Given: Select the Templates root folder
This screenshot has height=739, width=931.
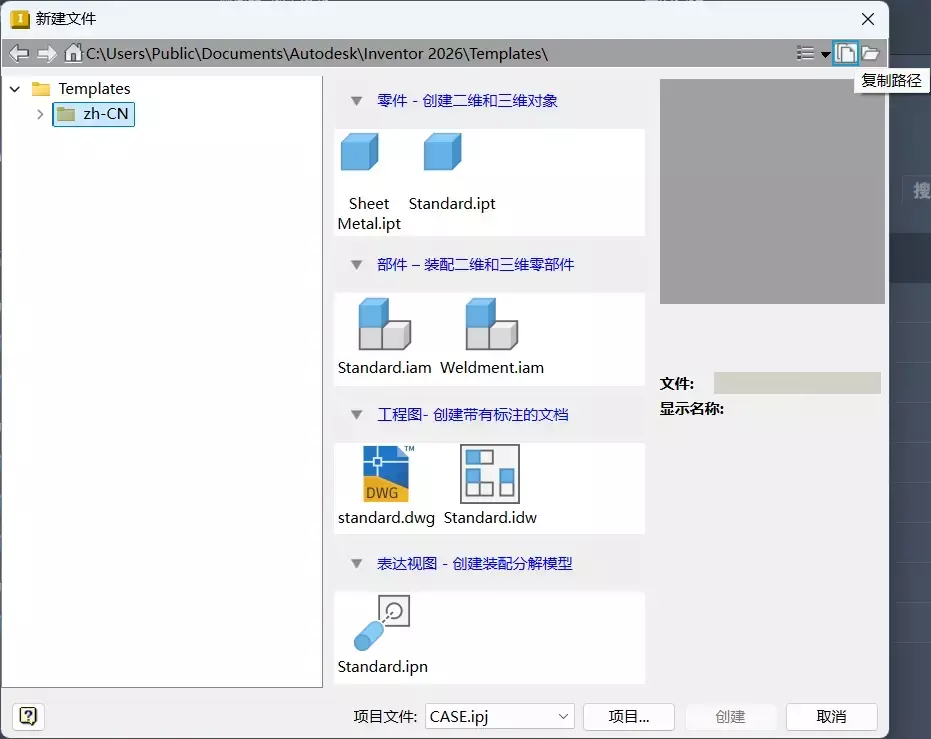Looking at the screenshot, I should coord(81,88).
